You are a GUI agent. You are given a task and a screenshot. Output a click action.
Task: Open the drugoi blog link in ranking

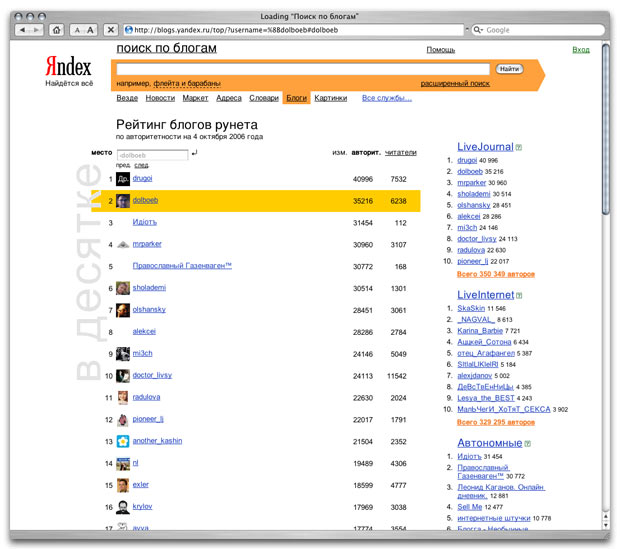click(x=144, y=179)
